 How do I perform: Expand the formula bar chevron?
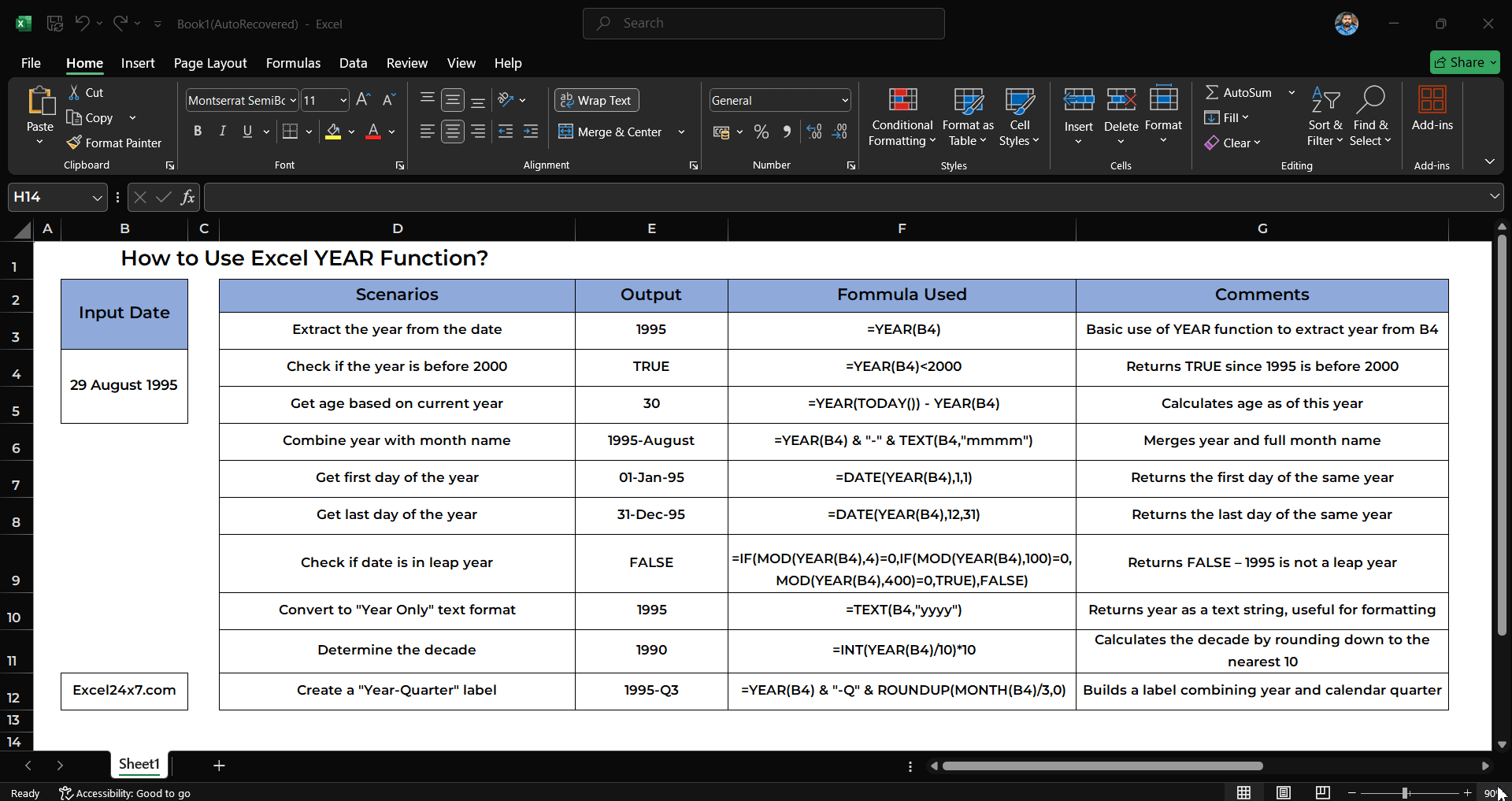tap(1494, 197)
